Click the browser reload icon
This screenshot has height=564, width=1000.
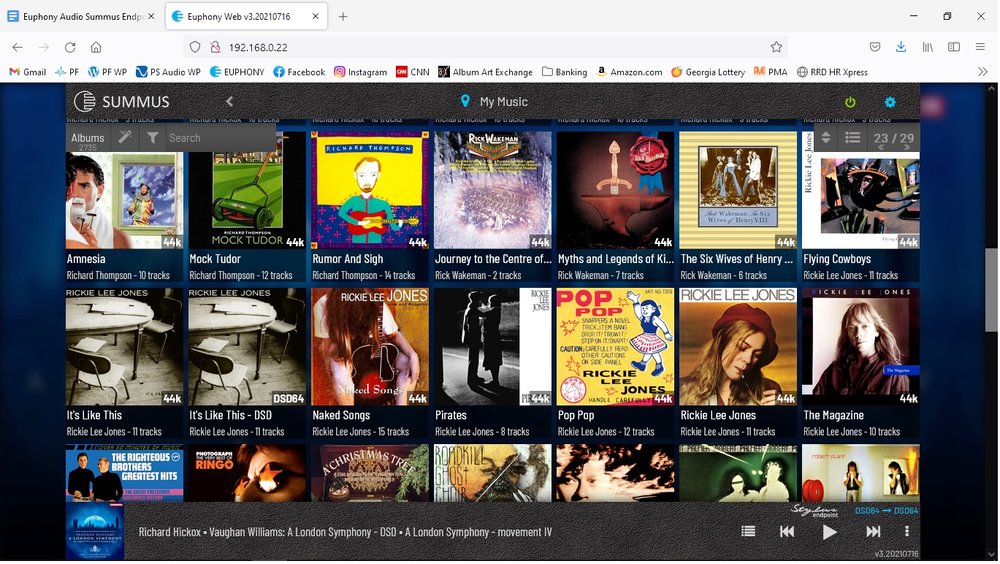click(x=70, y=47)
